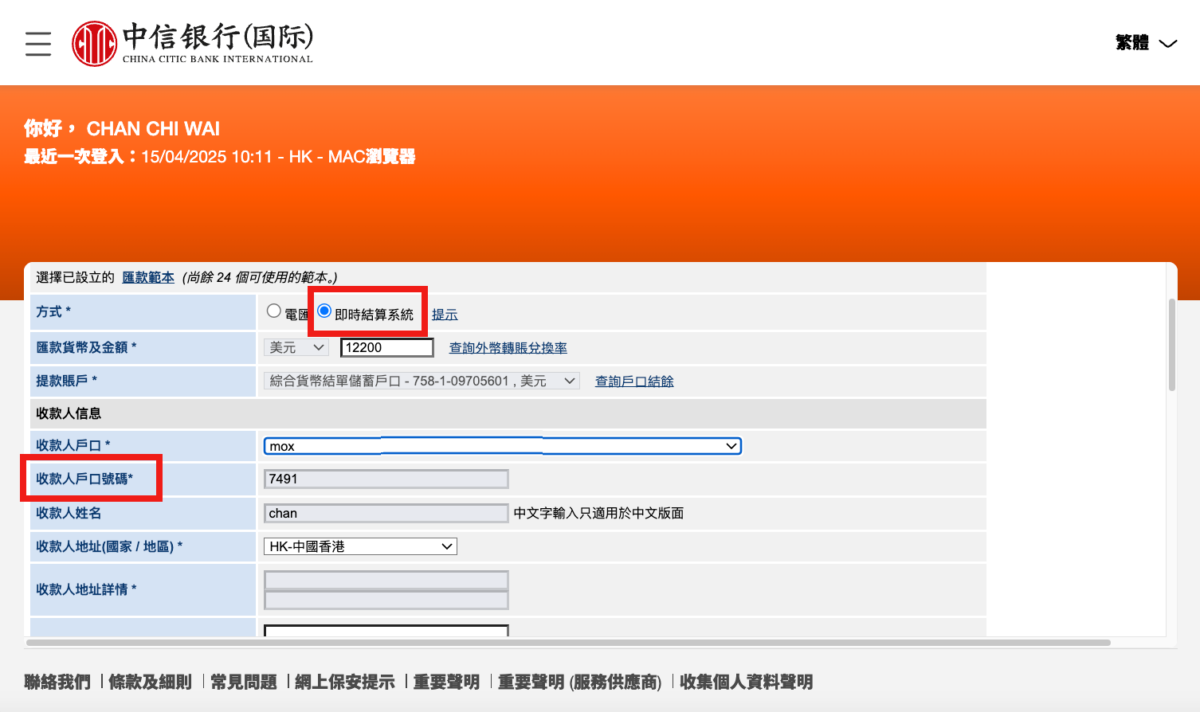Screen dimensions: 1200x712
Task: Click the vertical scrollbar of the form
Action: 1173,343
